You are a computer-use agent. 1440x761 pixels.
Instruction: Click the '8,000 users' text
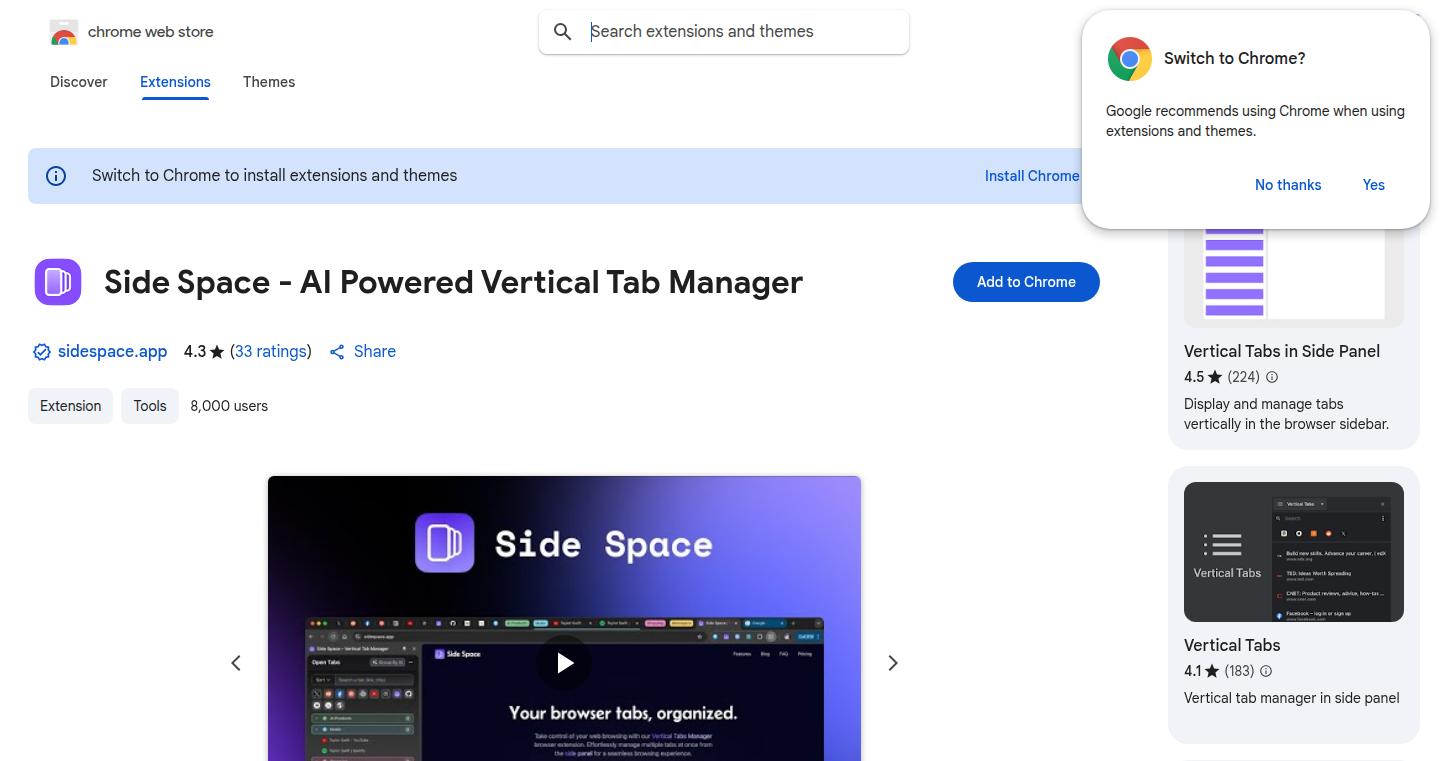[x=229, y=406]
